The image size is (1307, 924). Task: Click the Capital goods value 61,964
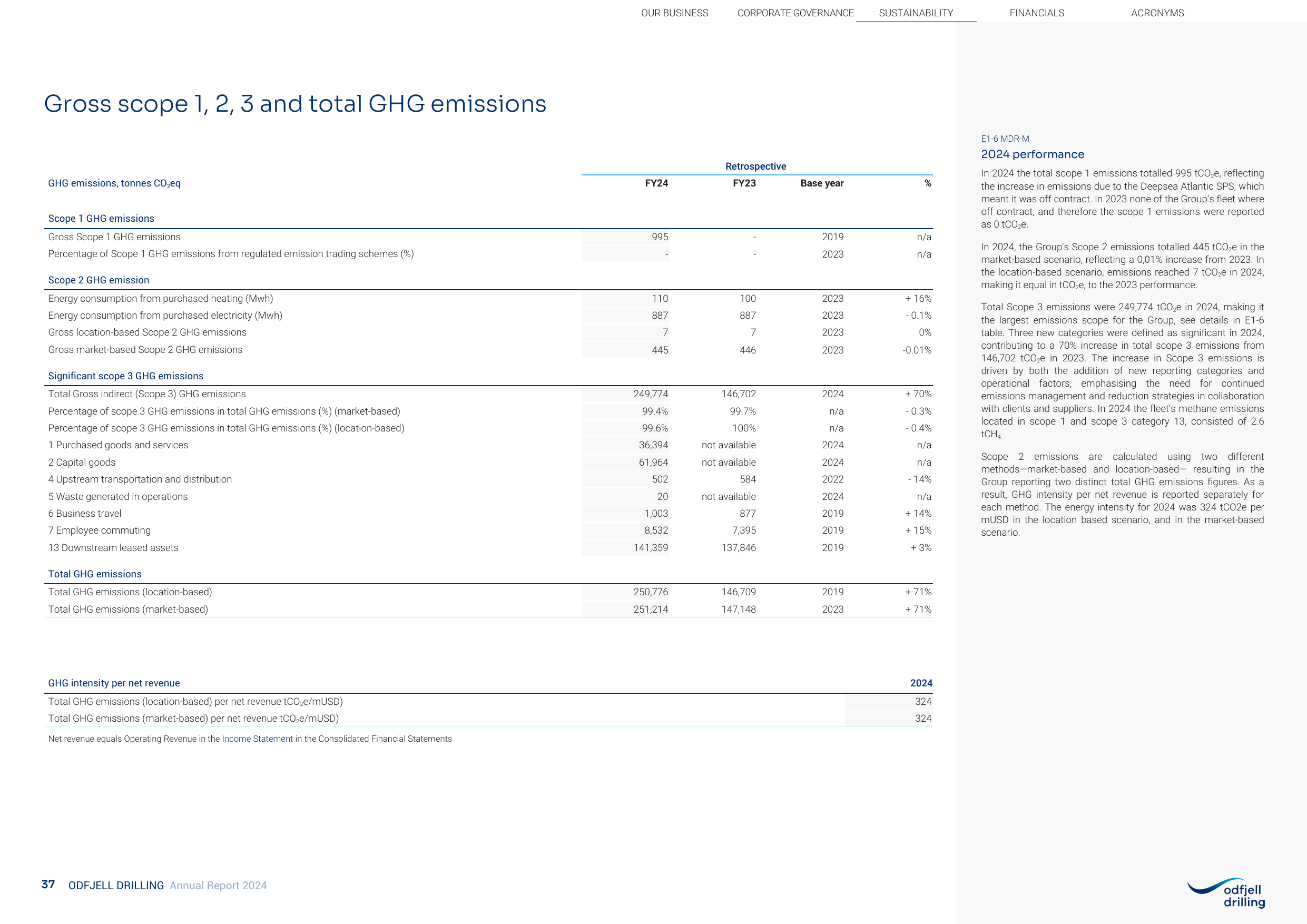tap(653, 463)
